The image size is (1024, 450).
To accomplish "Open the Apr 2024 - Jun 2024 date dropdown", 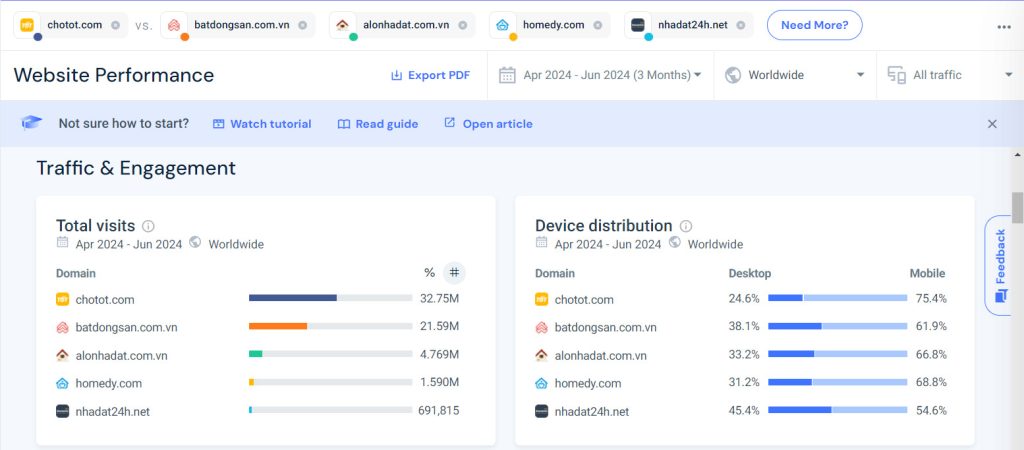I will coord(600,75).
